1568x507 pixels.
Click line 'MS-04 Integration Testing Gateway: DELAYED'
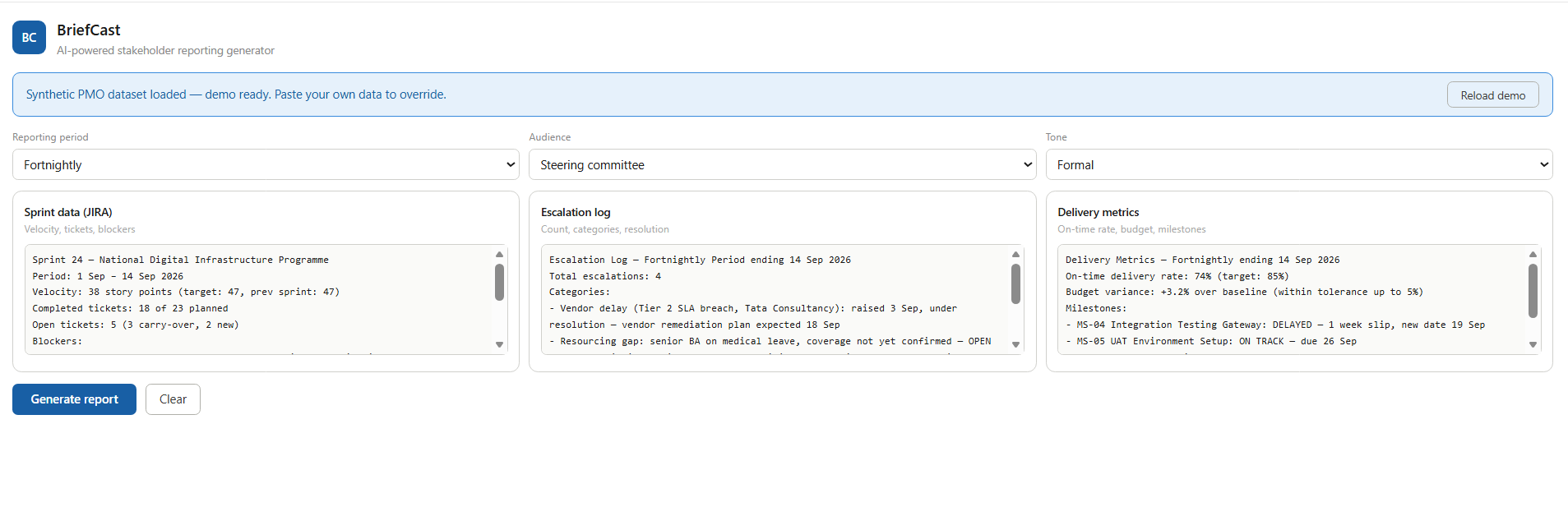1275,325
